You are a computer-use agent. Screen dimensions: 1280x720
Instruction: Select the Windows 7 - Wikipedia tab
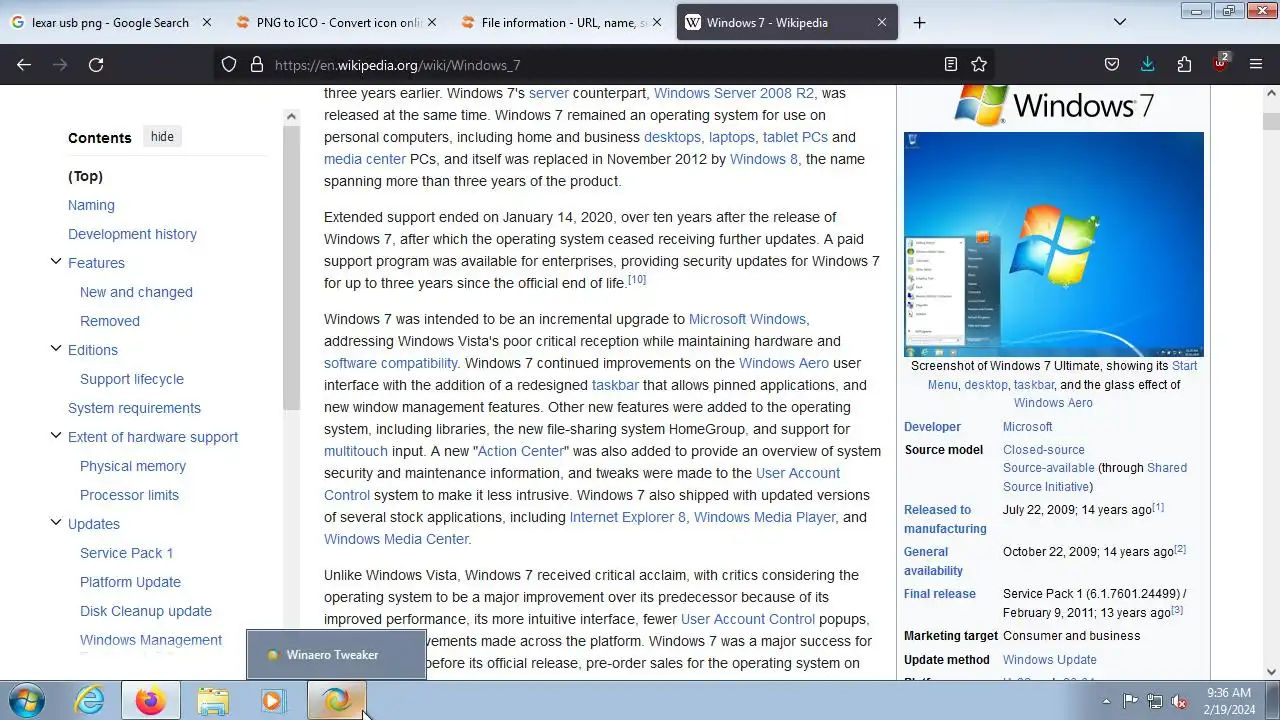click(787, 22)
